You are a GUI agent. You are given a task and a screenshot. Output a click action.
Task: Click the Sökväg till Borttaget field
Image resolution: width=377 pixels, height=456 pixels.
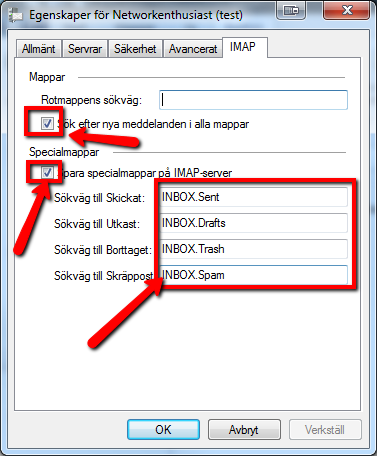[253, 249]
